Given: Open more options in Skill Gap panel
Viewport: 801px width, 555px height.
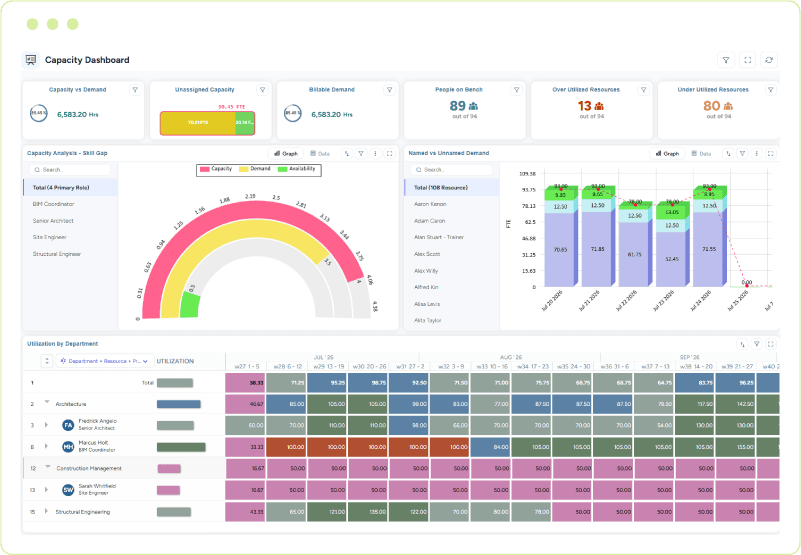Looking at the screenshot, I should [x=375, y=153].
